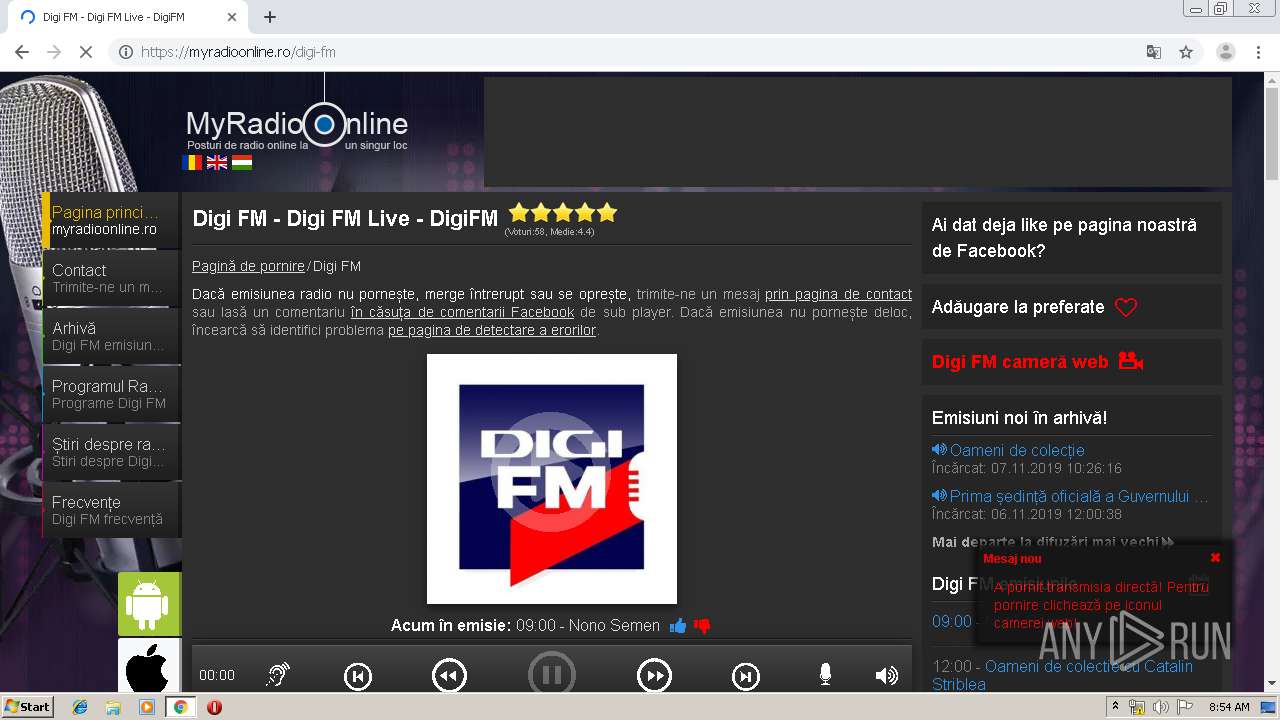Select the Romanian flag language icon
The width and height of the screenshot is (1280, 720).
click(x=192, y=162)
